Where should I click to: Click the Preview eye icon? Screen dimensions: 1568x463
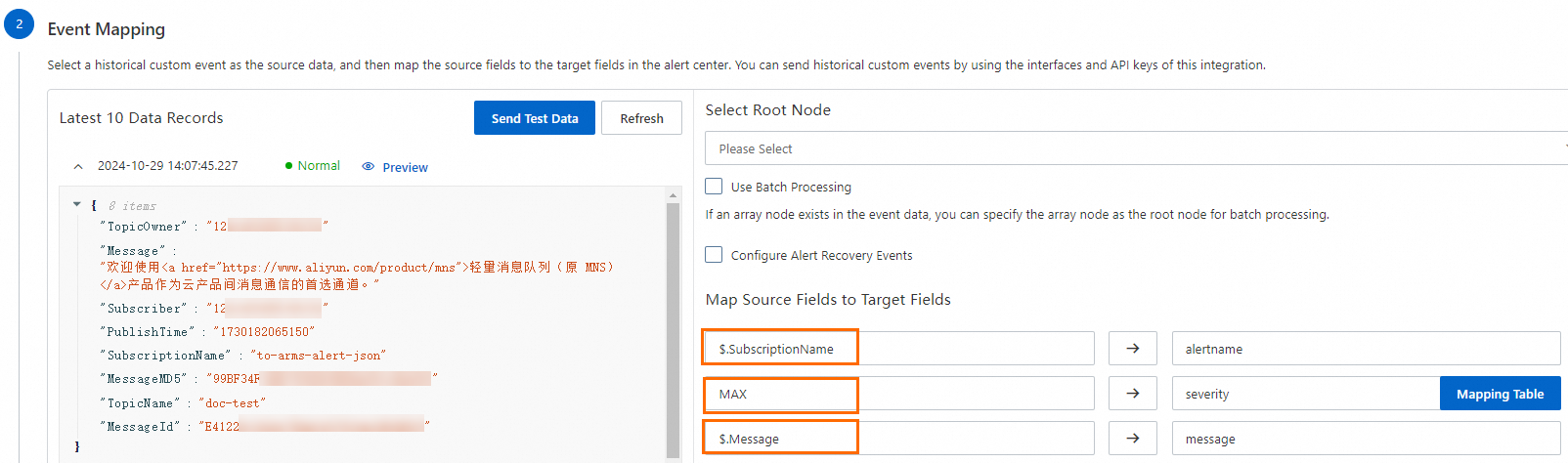click(x=369, y=167)
